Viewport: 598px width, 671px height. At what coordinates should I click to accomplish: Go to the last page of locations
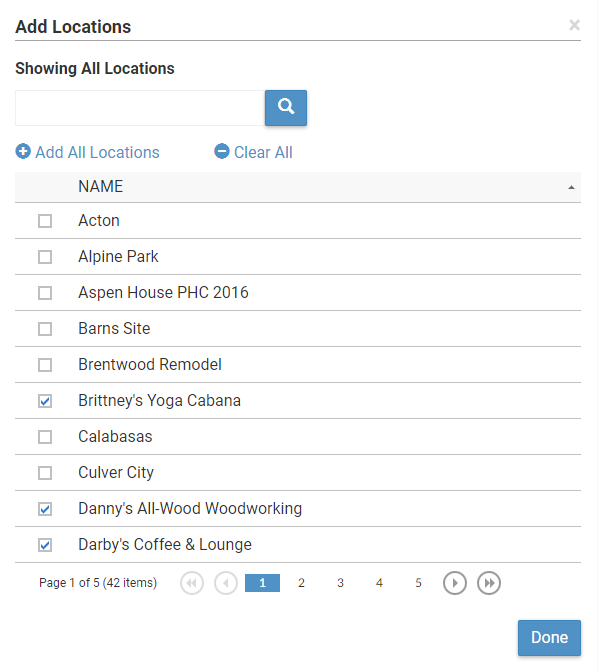point(489,583)
